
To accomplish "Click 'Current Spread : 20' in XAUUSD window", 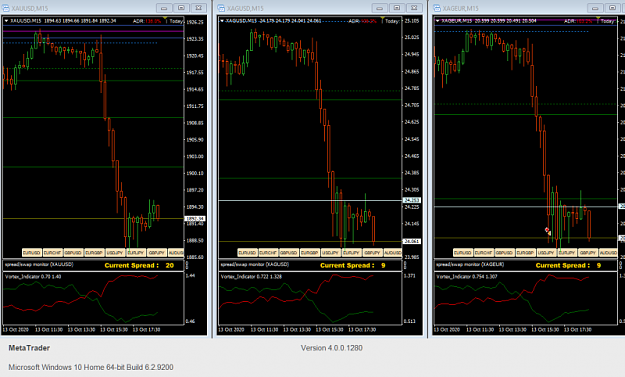I will (x=139, y=265).
